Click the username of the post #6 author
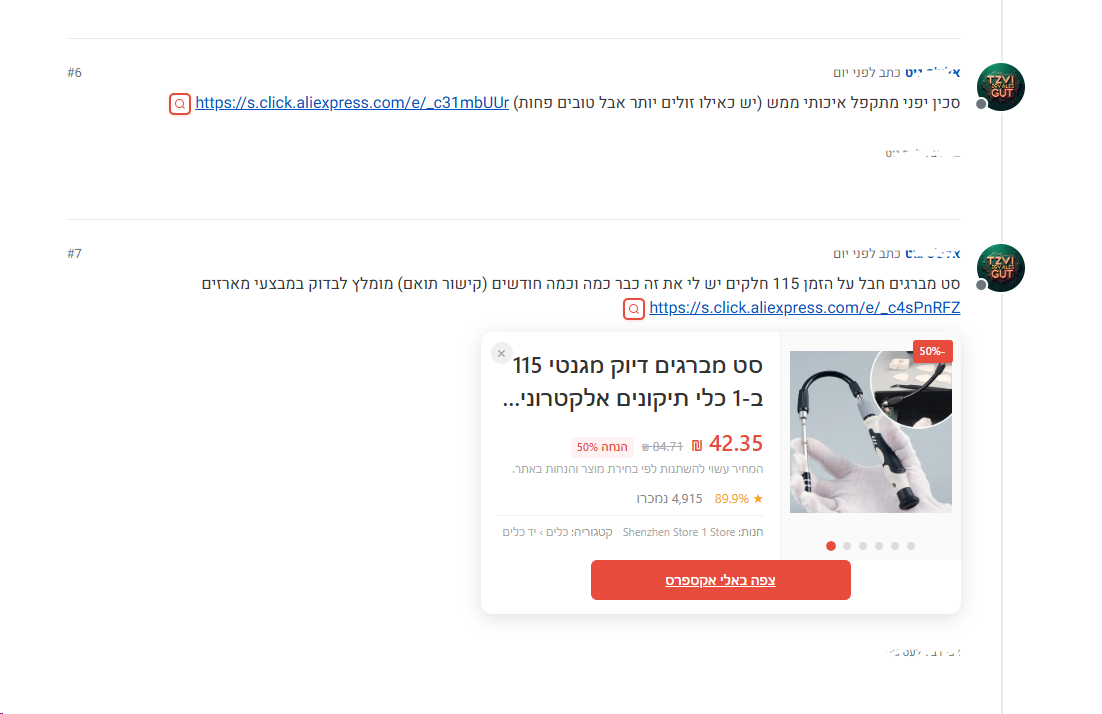 coord(933,72)
